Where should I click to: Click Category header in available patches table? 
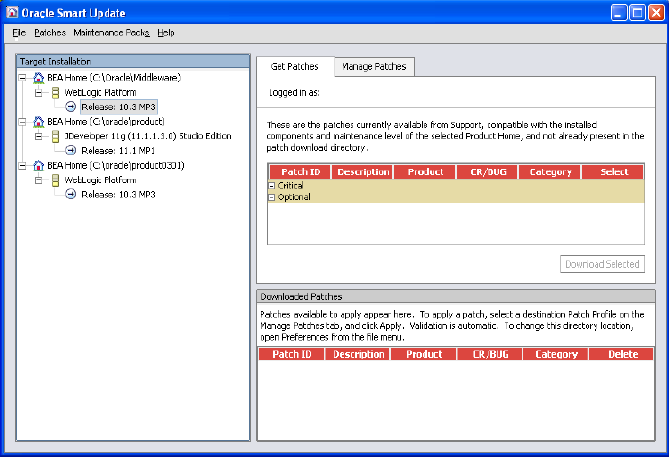pyautogui.click(x=550, y=172)
